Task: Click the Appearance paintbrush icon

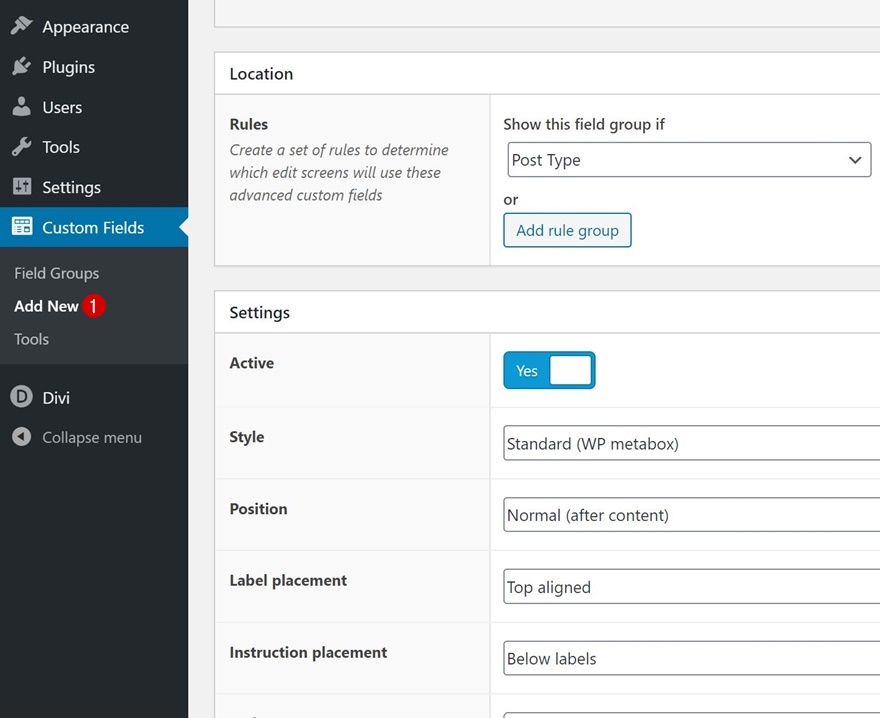Action: [21, 27]
